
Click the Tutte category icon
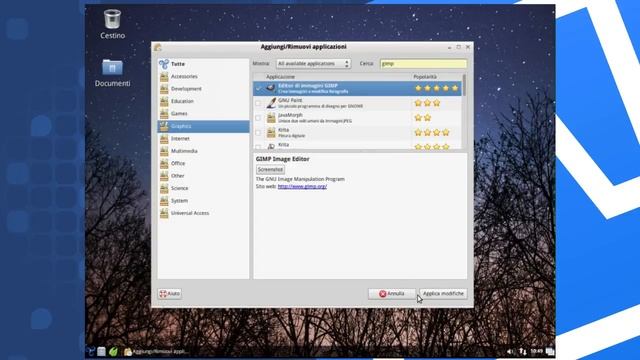(164, 64)
